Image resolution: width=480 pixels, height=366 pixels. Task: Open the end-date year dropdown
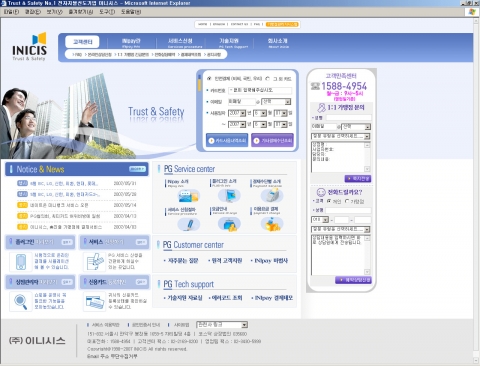pyautogui.click(x=237, y=124)
